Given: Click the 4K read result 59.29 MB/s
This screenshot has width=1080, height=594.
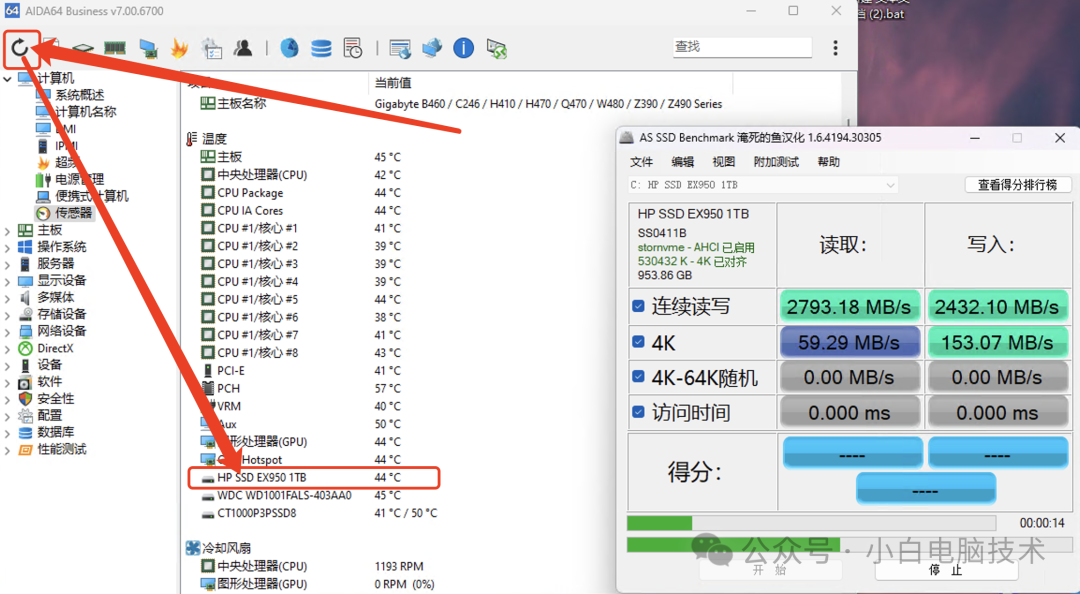Looking at the screenshot, I should pos(849,342).
